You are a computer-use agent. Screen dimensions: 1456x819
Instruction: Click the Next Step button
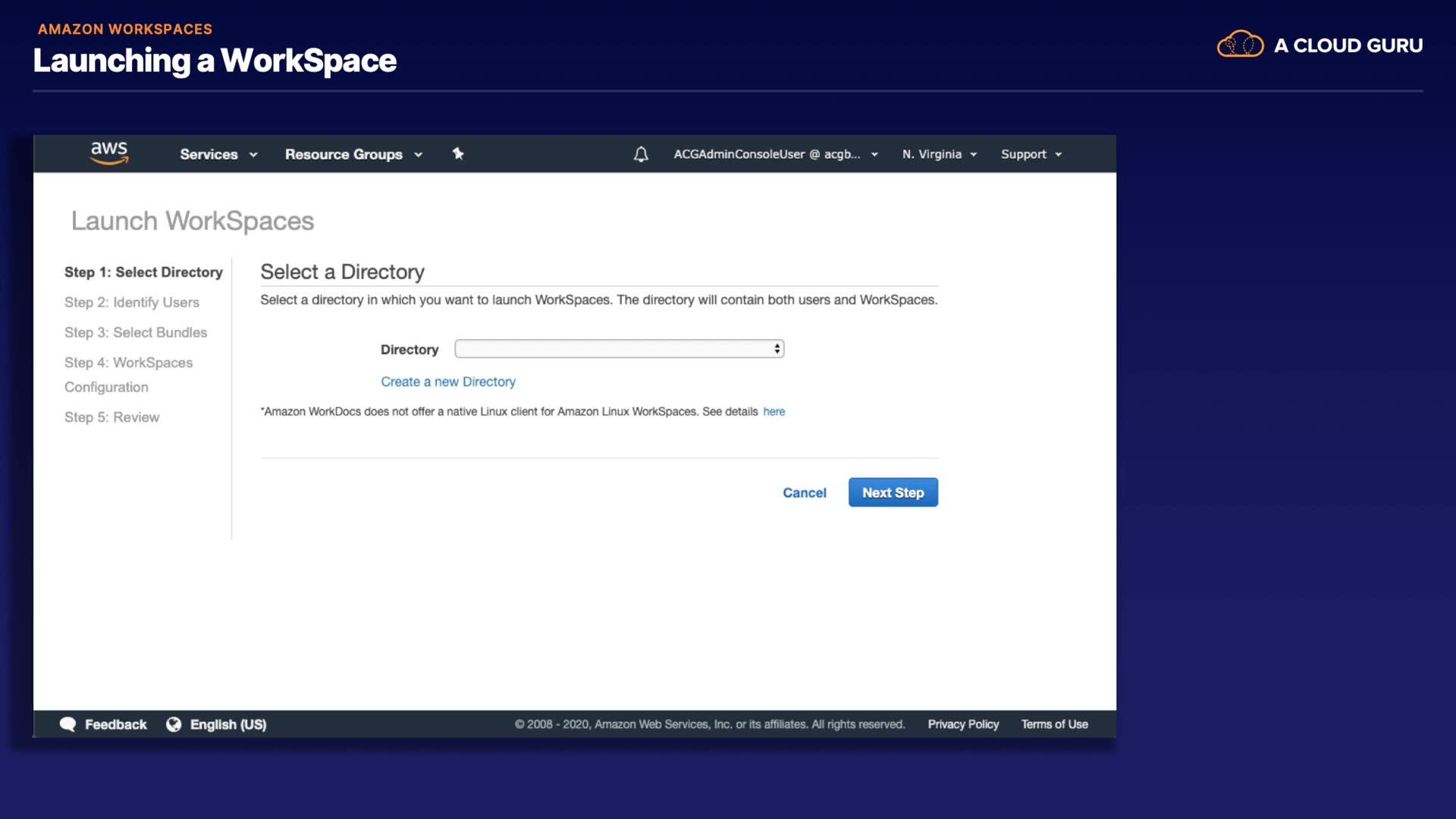(893, 493)
